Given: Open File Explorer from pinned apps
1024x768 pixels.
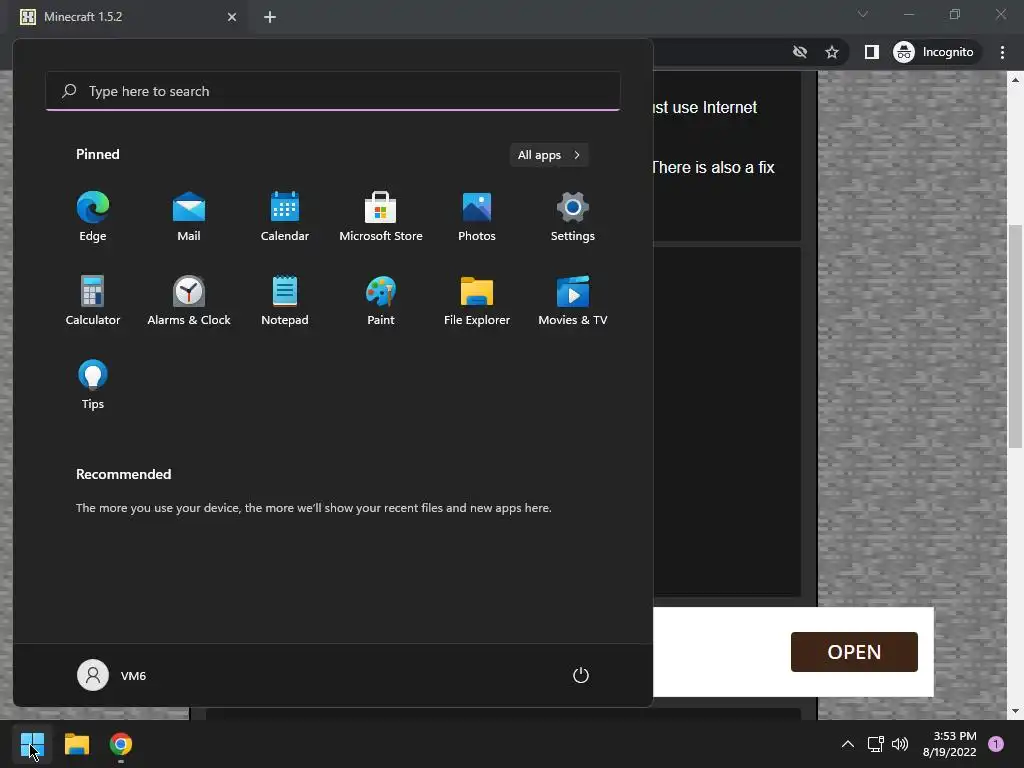Looking at the screenshot, I should point(477,300).
